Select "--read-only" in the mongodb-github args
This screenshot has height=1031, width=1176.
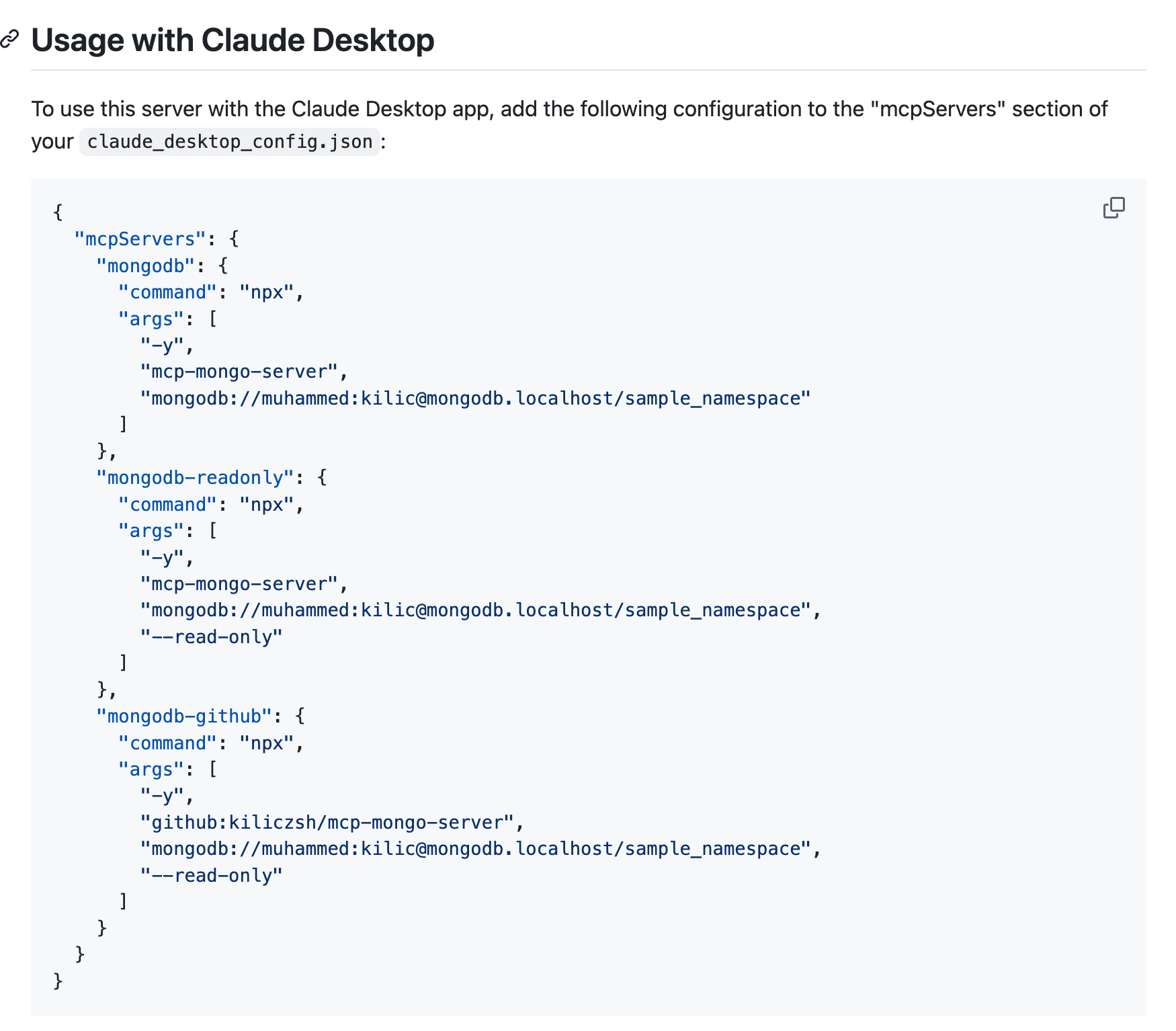211,876
